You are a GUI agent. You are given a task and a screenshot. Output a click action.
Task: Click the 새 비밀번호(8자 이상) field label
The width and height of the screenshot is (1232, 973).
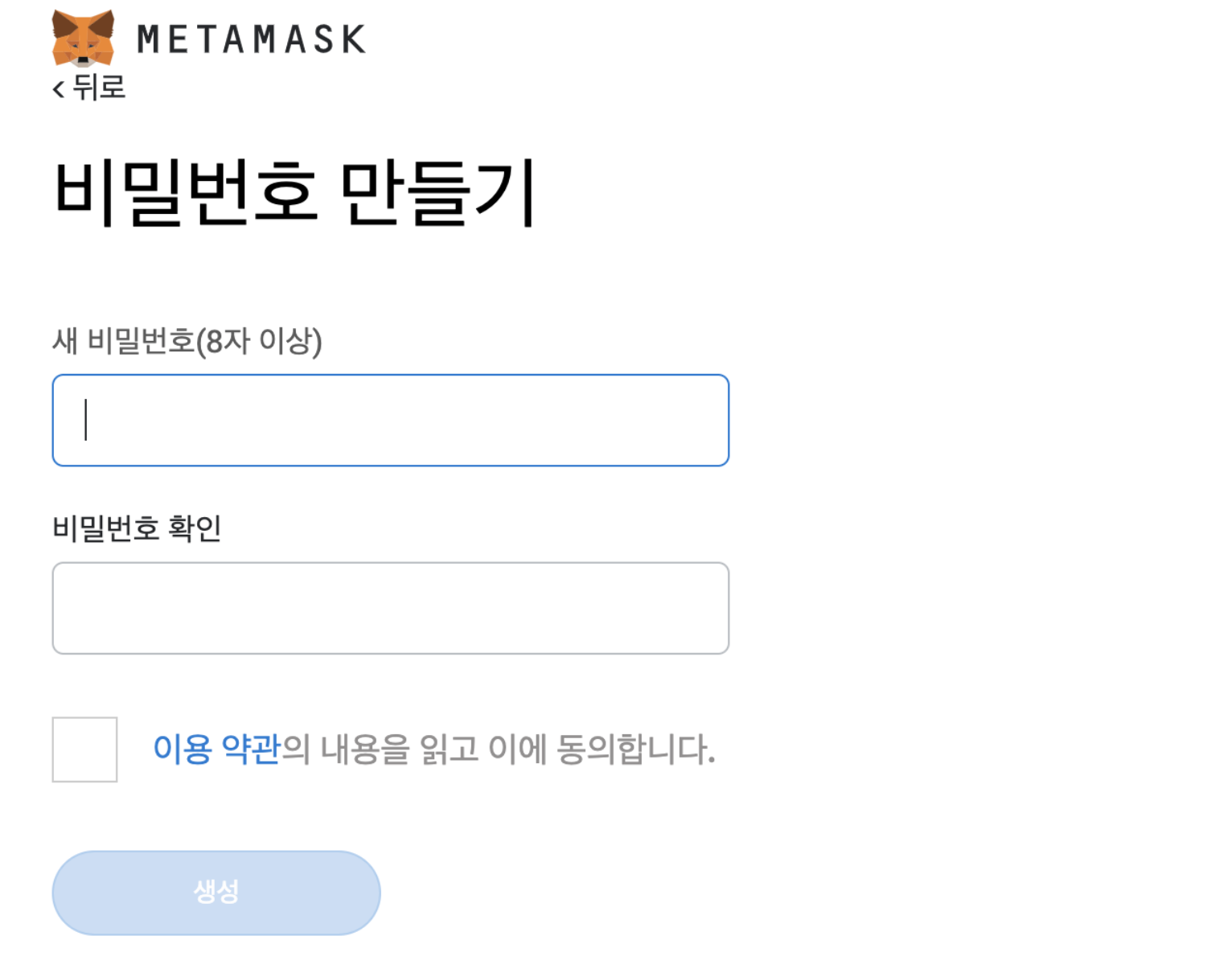coord(187,341)
